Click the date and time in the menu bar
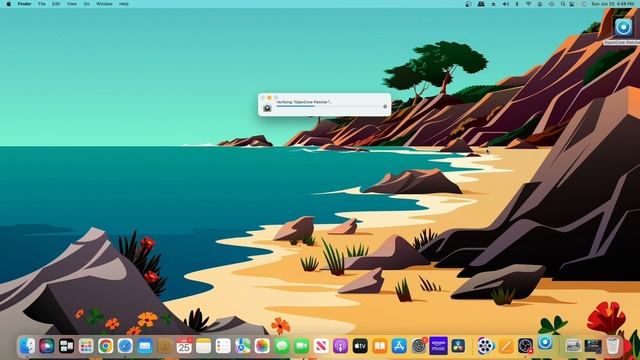The height and width of the screenshot is (360, 640). pyautogui.click(x=613, y=4)
